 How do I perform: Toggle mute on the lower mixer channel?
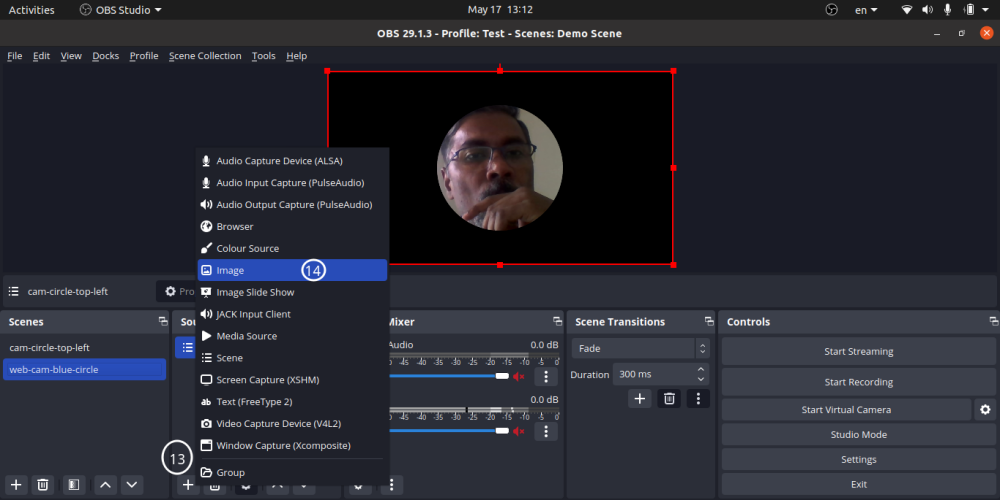518,432
